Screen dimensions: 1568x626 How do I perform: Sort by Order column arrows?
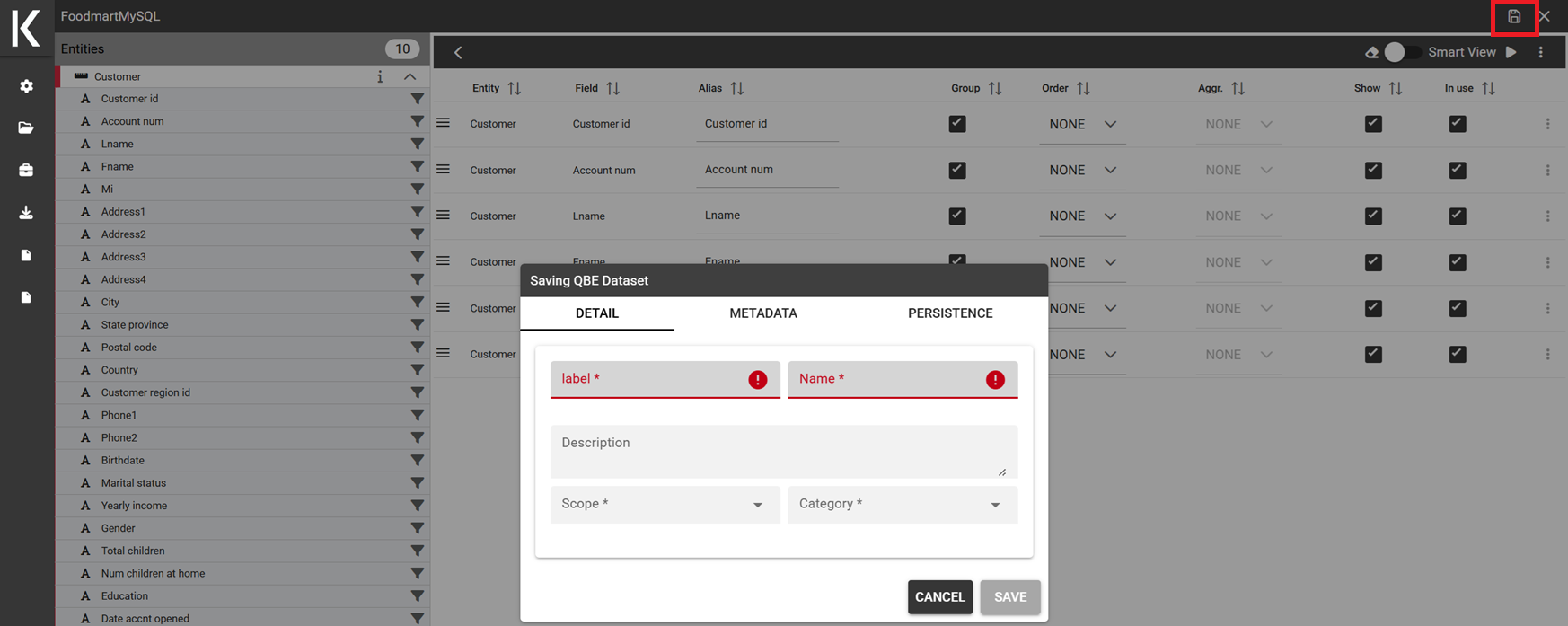[1083, 88]
